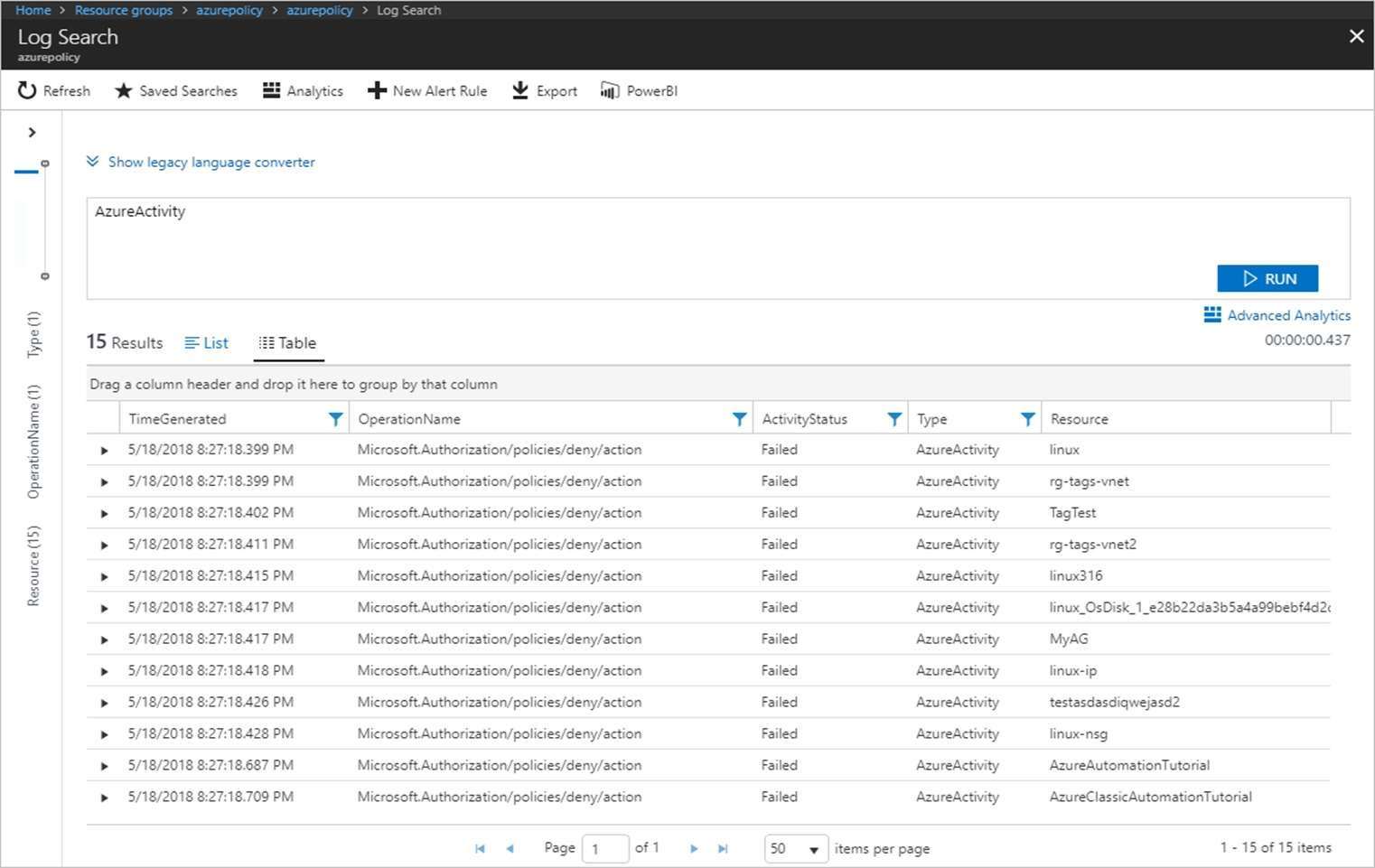The image size is (1375, 868).
Task: Run the AzureActivity query
Action: [x=1267, y=278]
